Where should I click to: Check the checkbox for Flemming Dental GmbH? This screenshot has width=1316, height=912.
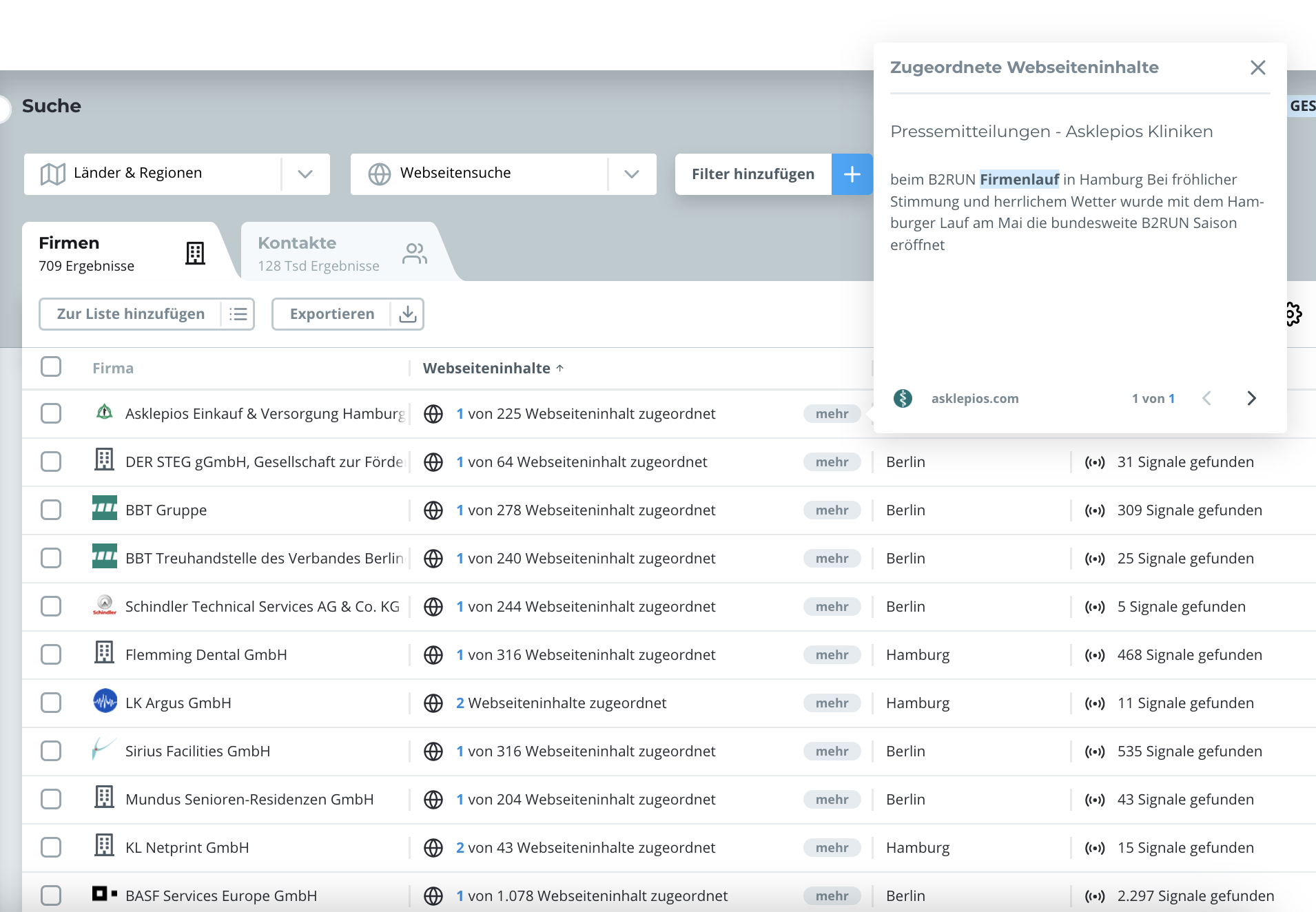51,654
